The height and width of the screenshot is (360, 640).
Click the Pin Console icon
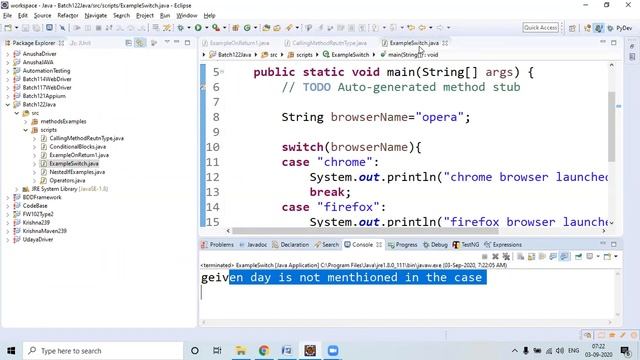[578, 256]
